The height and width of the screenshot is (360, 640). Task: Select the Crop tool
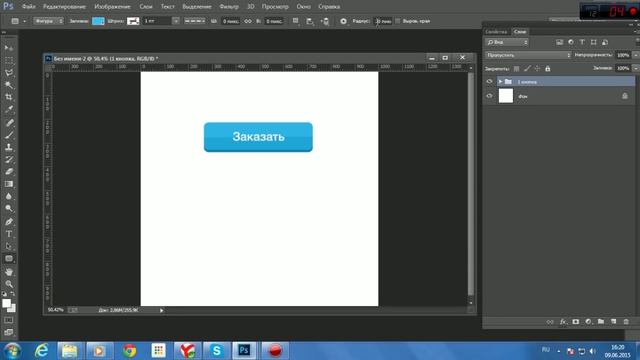pos(9,97)
